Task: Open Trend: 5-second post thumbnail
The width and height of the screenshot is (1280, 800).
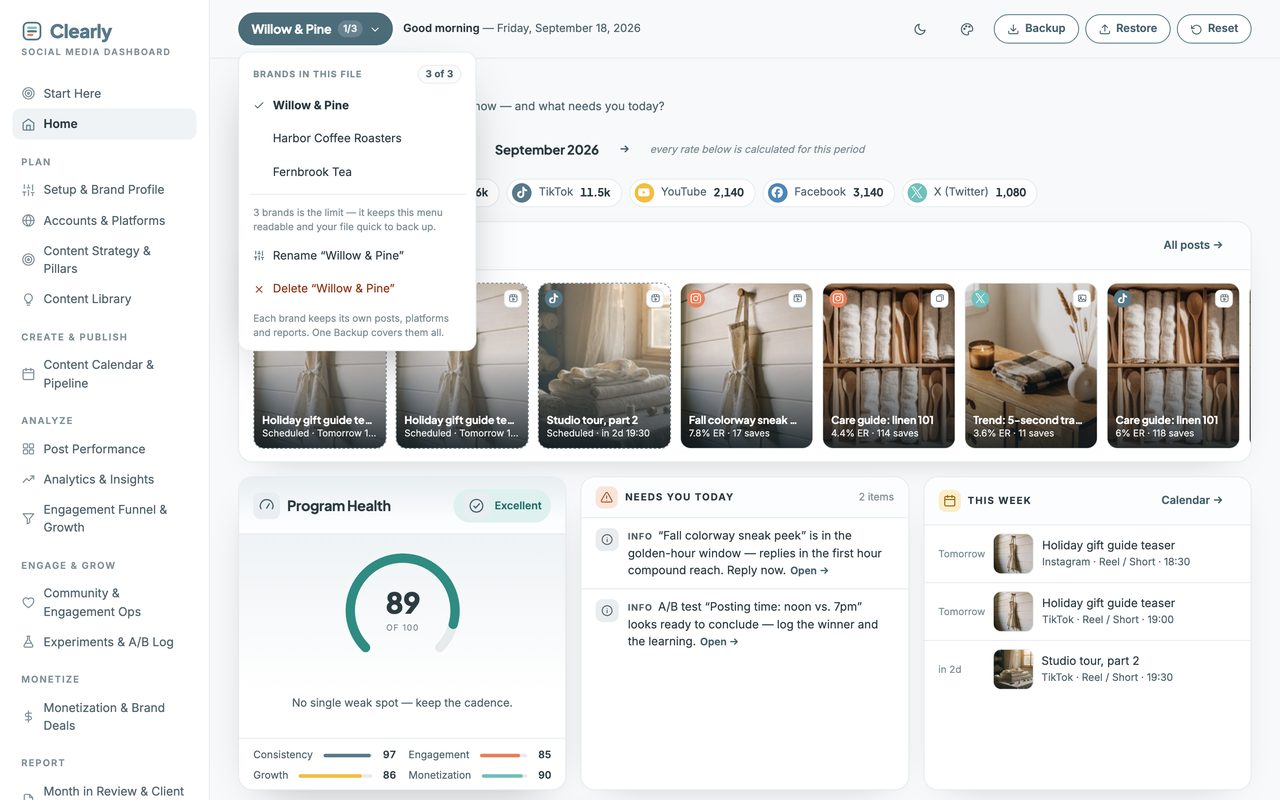Action: point(1030,366)
